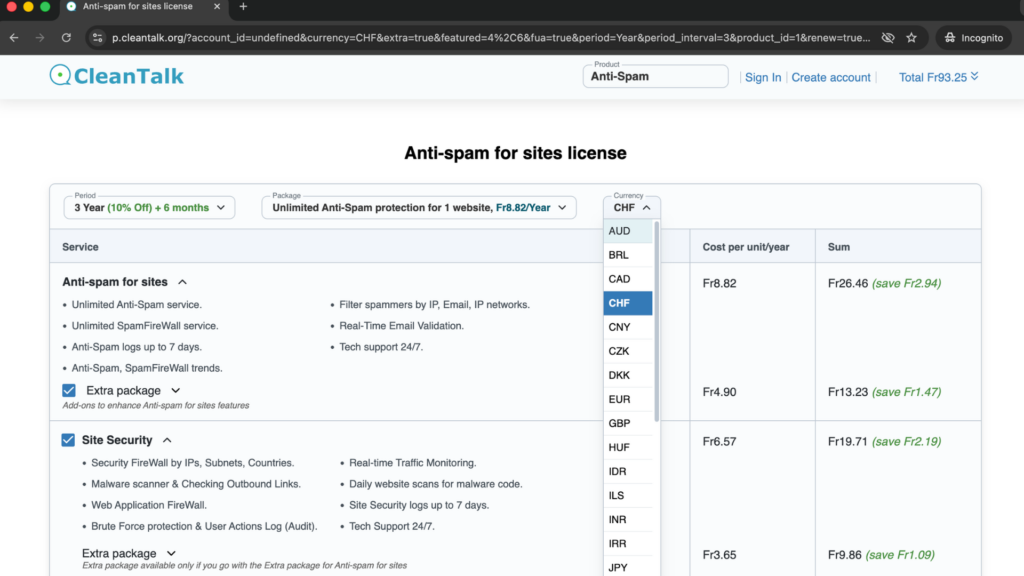Click the Fr9.86 sum value
The width and height of the screenshot is (1024, 576).
(x=844, y=554)
